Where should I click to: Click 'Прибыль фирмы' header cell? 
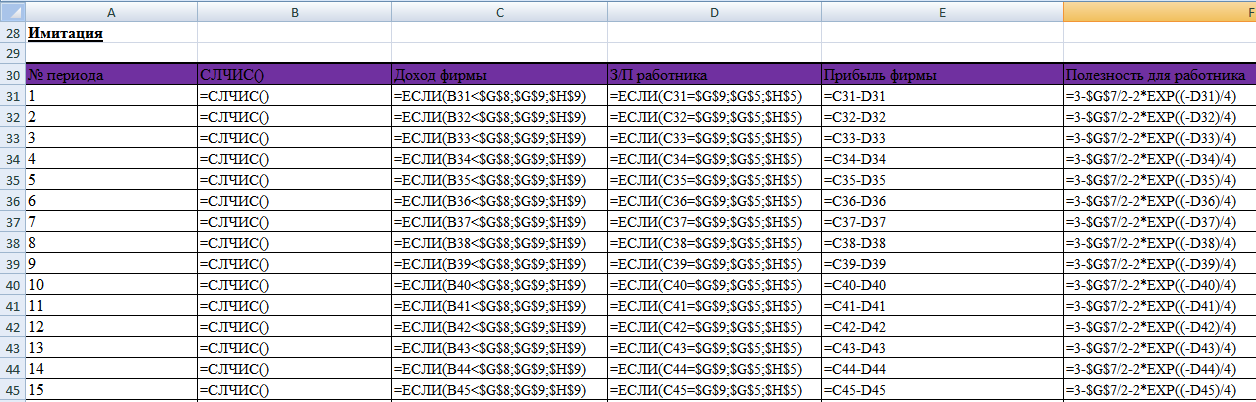click(942, 75)
